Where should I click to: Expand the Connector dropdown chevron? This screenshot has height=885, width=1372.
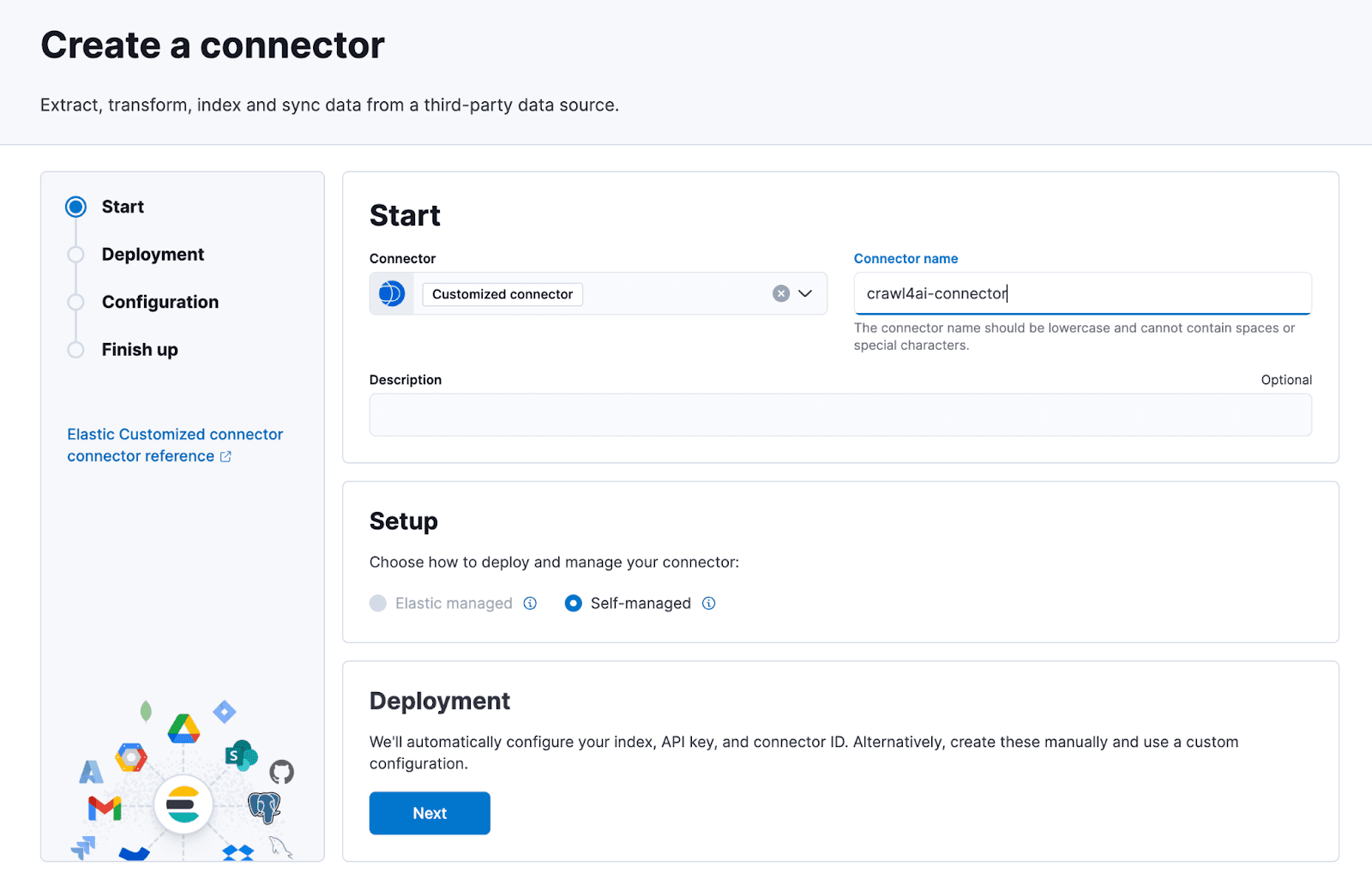(805, 293)
